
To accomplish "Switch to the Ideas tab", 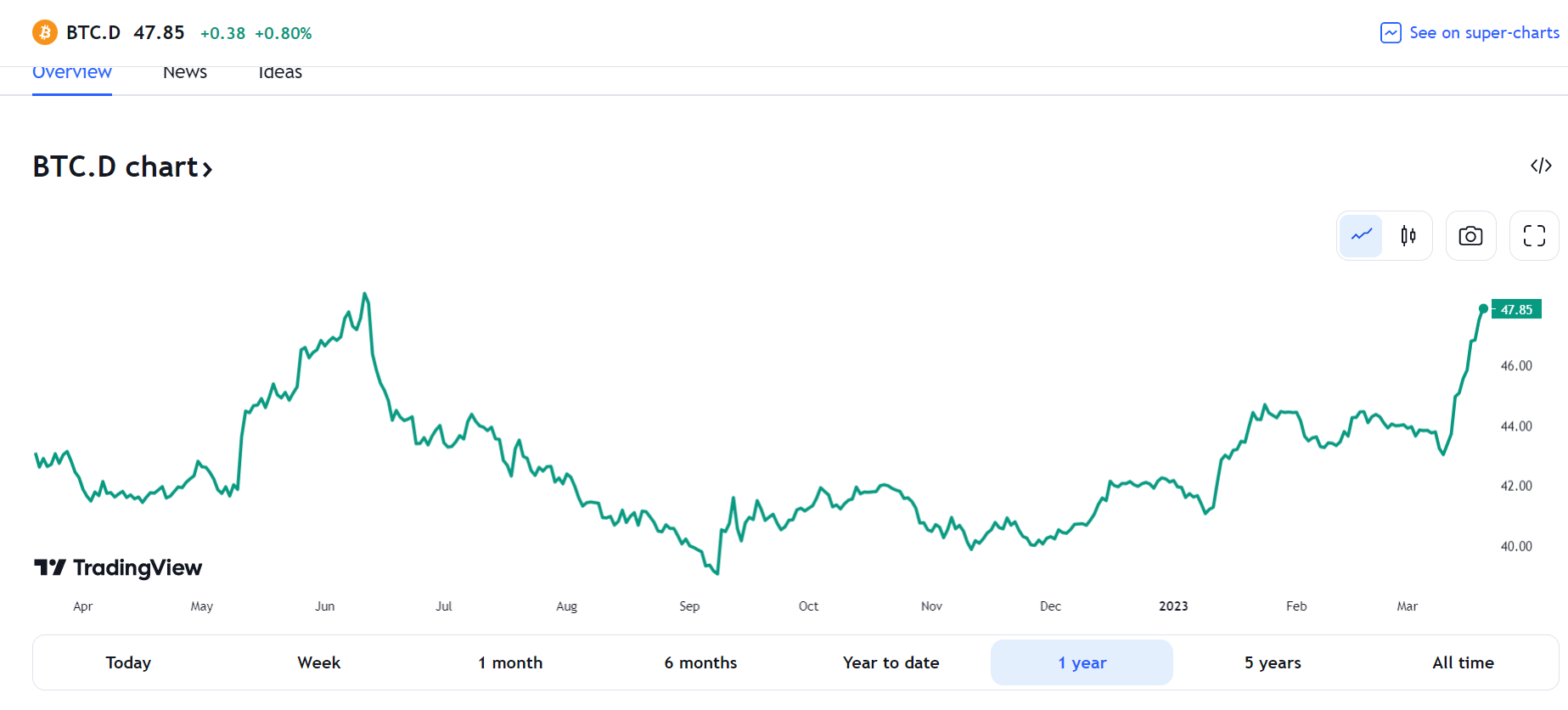I will click(x=280, y=75).
